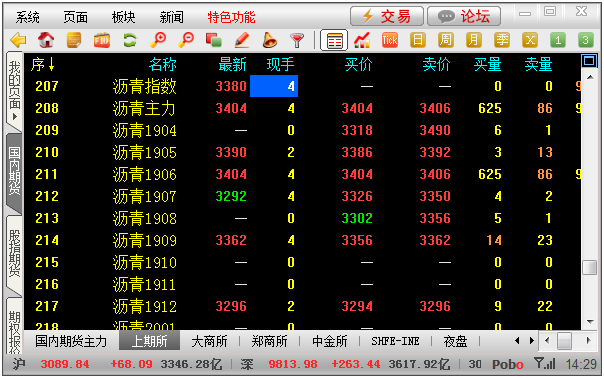The image size is (604, 378).
Task: Open the SHFE-INE tab
Action: tap(395, 341)
